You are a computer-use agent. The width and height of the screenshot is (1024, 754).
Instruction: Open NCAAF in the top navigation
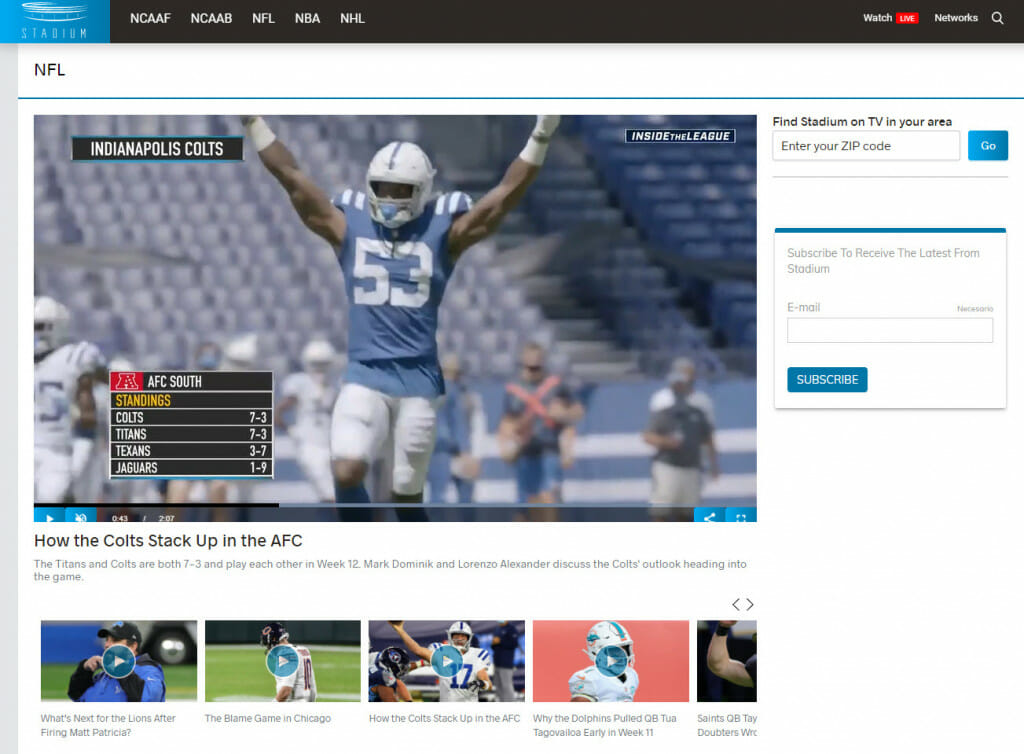pyautogui.click(x=150, y=18)
